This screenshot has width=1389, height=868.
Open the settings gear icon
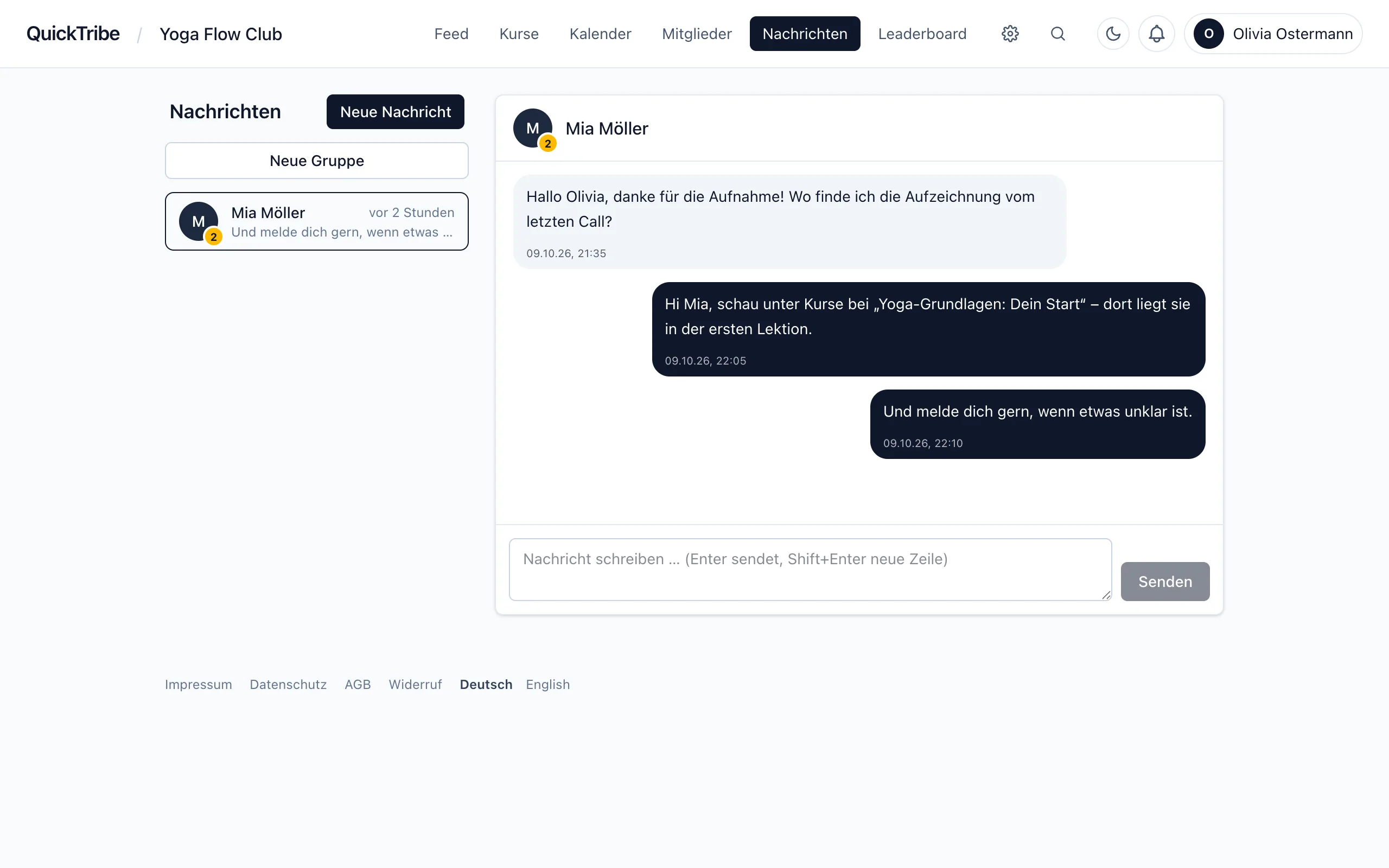coord(1010,34)
